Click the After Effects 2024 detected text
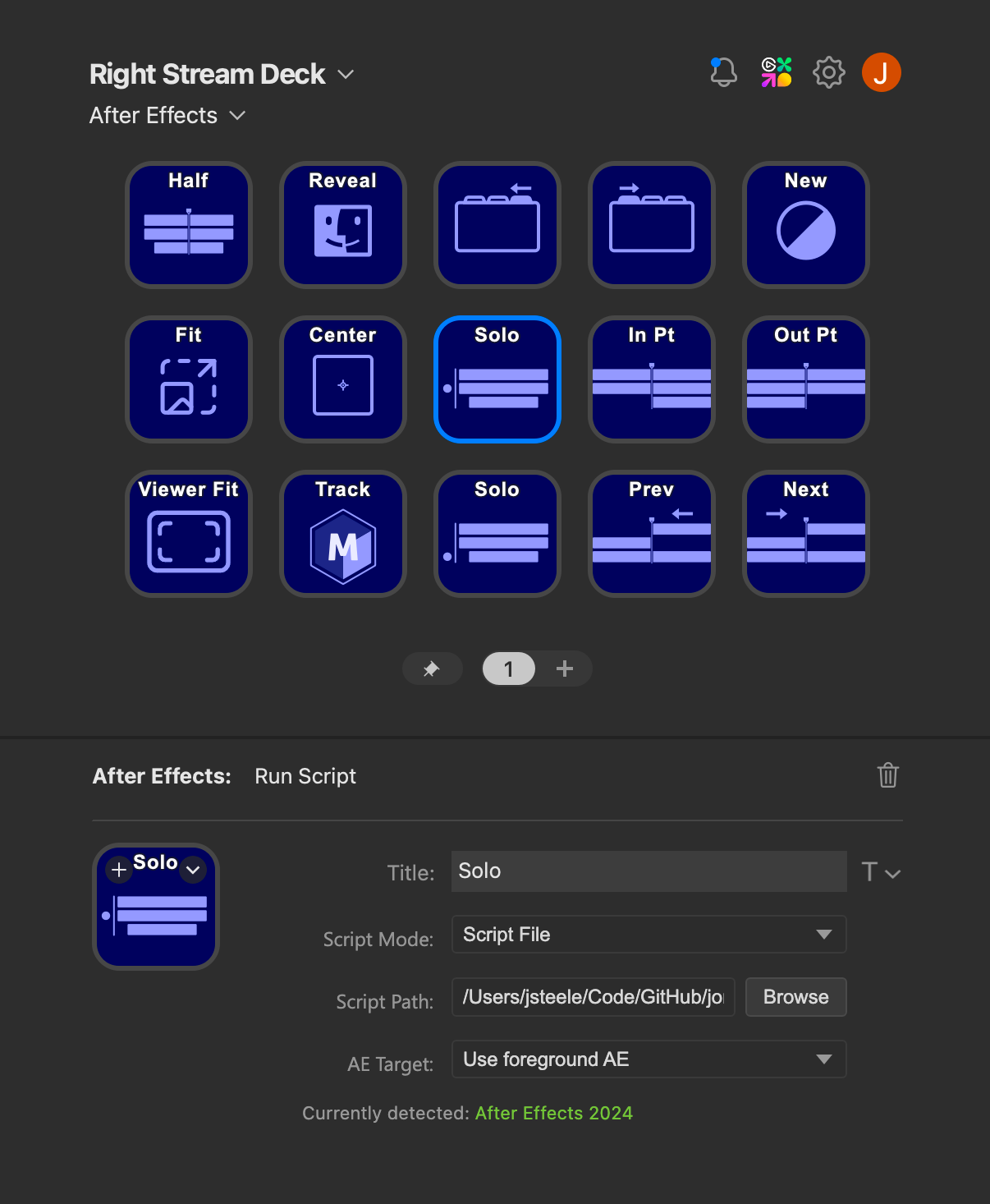The height and width of the screenshot is (1204, 990). click(554, 1114)
